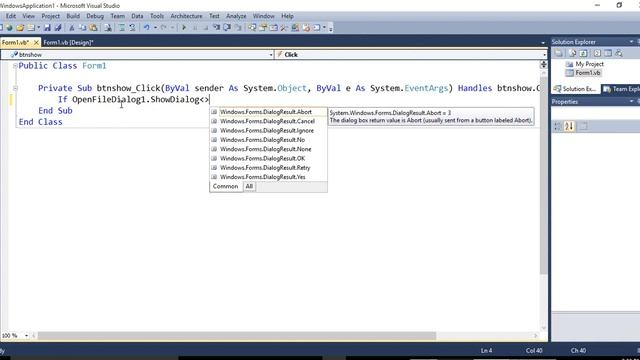Select Form1.vb in Solution Explorer
Screen dimensions: 640x360
coord(587,73)
